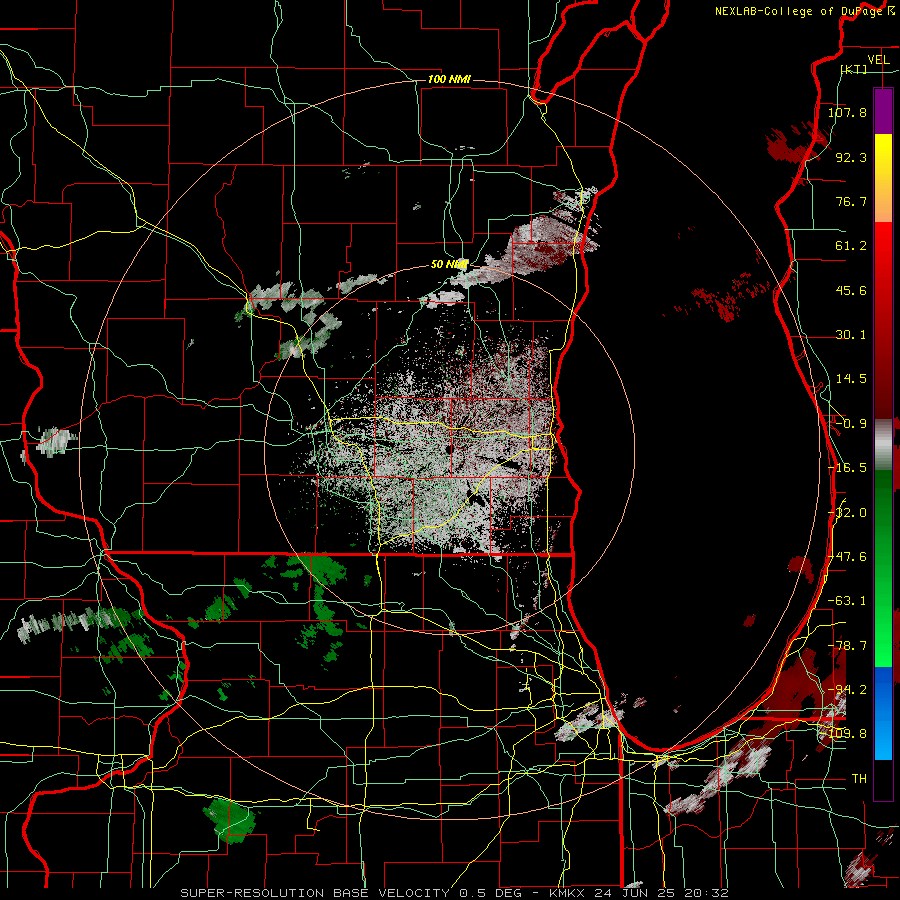Click the 50 NMI range ring label
Screen dimensions: 900x900
point(449,265)
